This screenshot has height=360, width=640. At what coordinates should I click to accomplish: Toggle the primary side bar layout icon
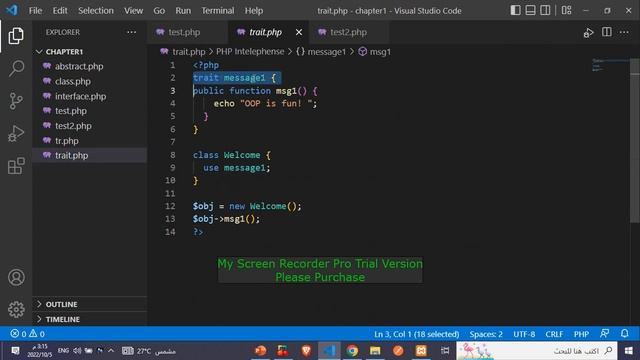(516, 10)
